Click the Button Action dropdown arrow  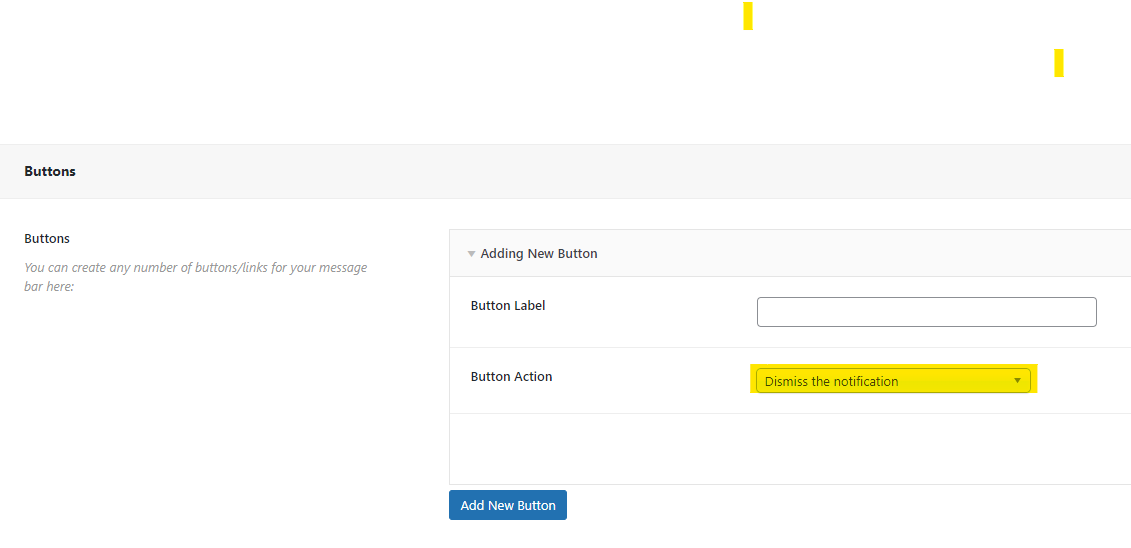pyautogui.click(x=1017, y=381)
